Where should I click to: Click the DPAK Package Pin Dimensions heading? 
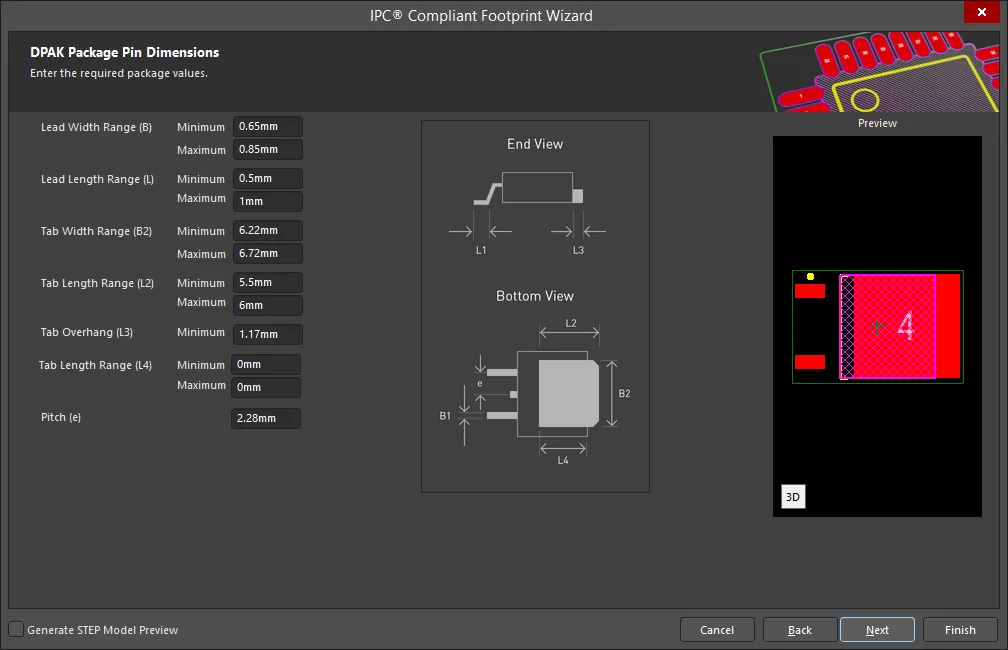click(125, 53)
